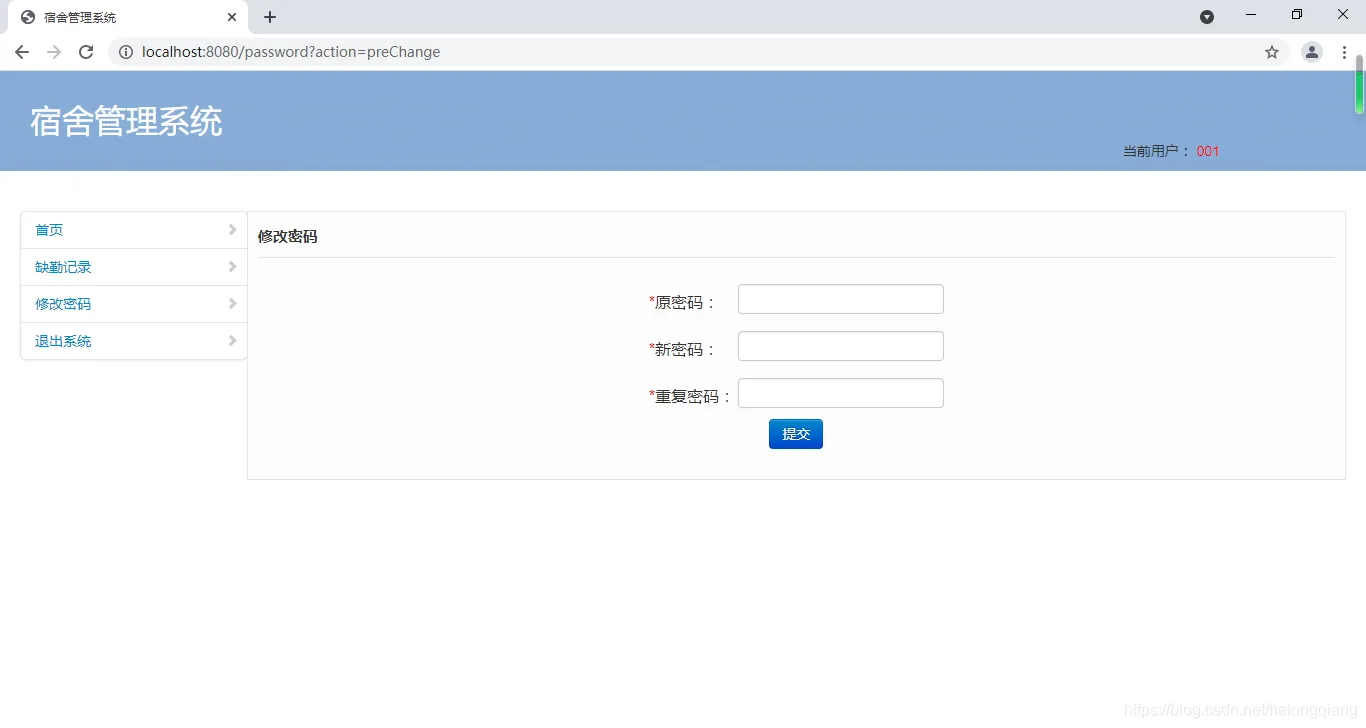Viewport: 1366px width, 728px height.
Task: Open a new tab with the plus icon
Action: pyautogui.click(x=270, y=17)
